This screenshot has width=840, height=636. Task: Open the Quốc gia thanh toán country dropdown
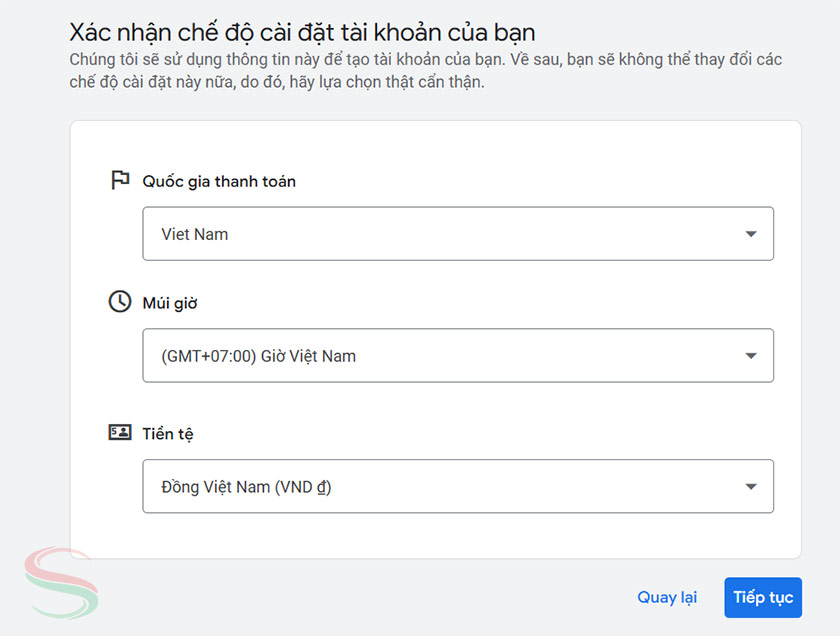pyautogui.click(x=458, y=233)
